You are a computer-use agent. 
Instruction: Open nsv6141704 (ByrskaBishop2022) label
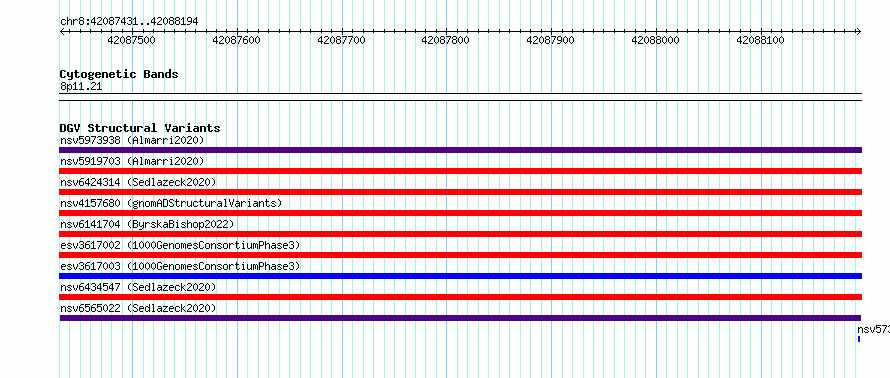click(146, 224)
